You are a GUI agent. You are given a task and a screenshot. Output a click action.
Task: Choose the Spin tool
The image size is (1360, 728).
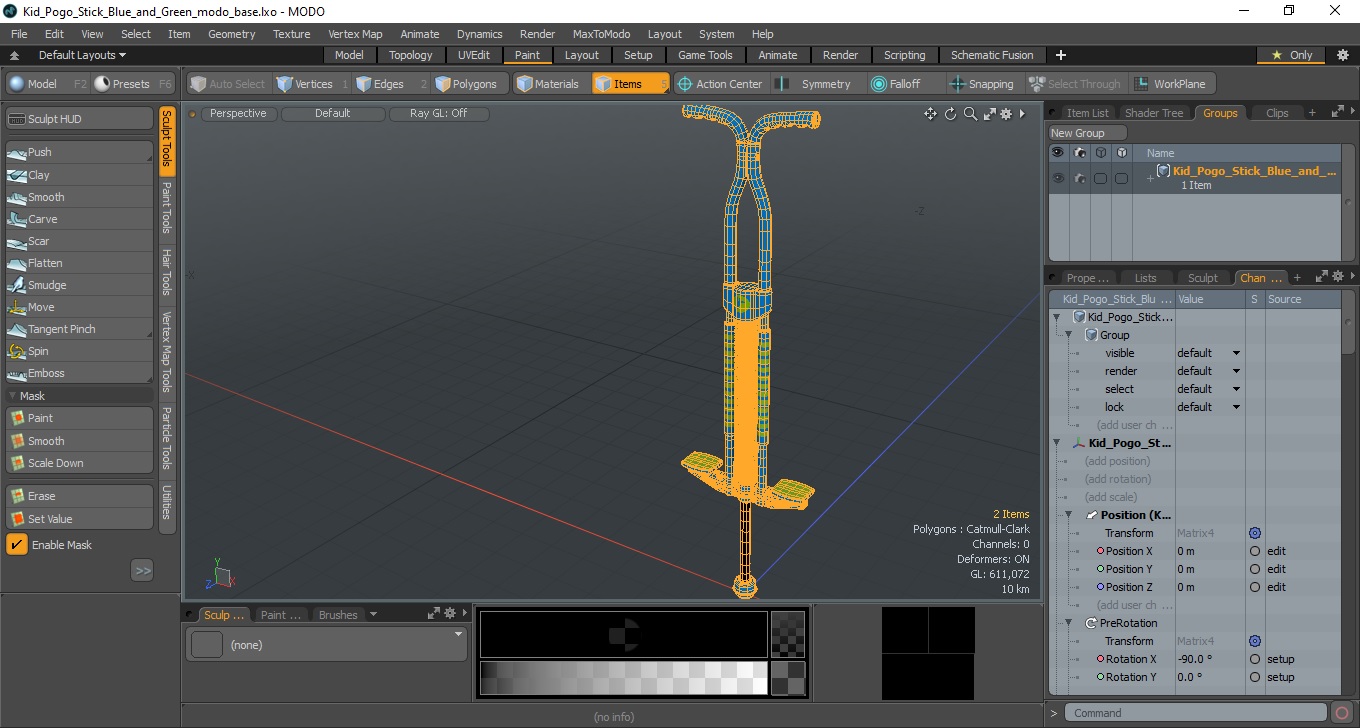[80, 351]
